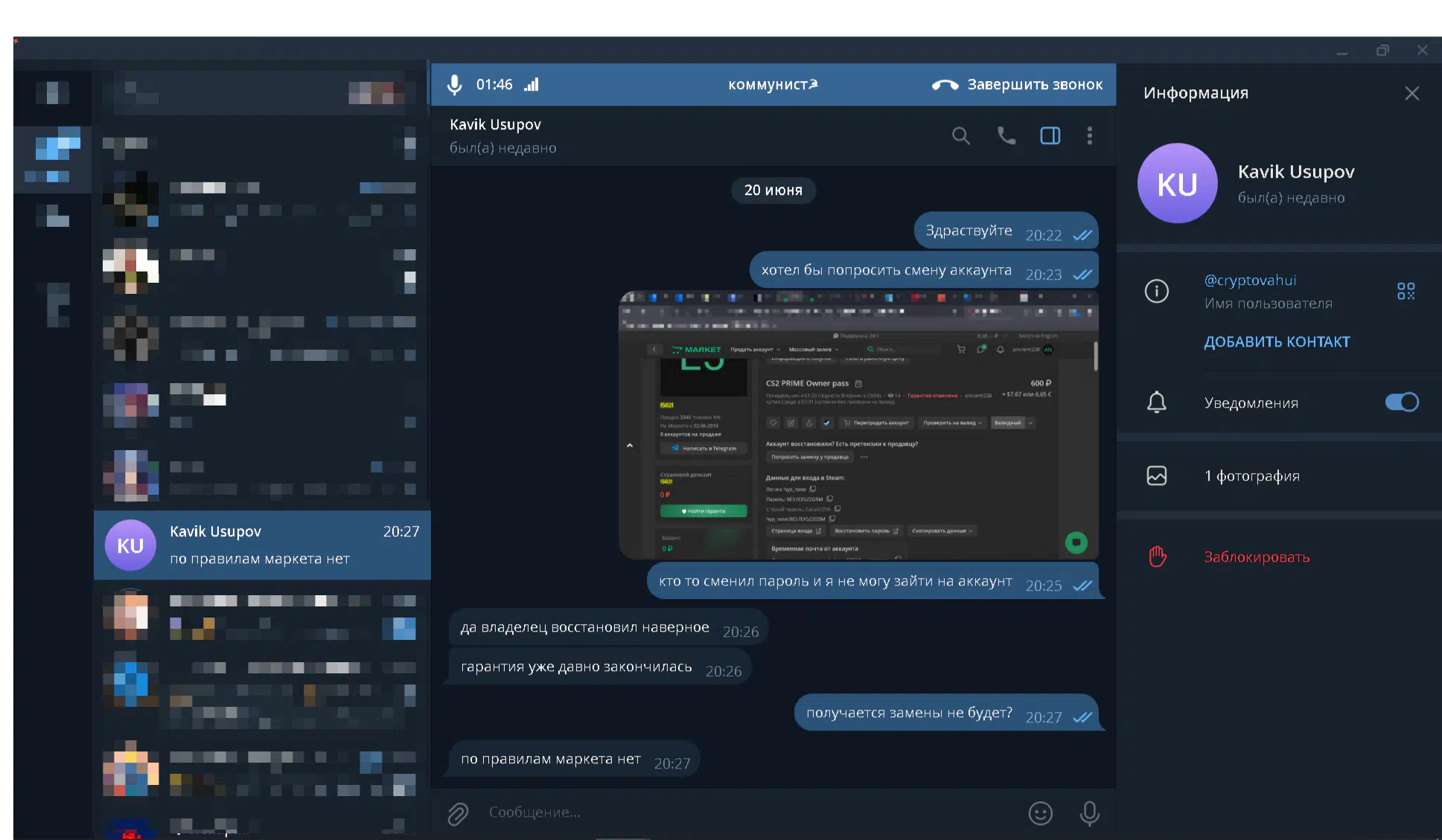
Task: Click the notifications bell icon
Action: click(1156, 403)
